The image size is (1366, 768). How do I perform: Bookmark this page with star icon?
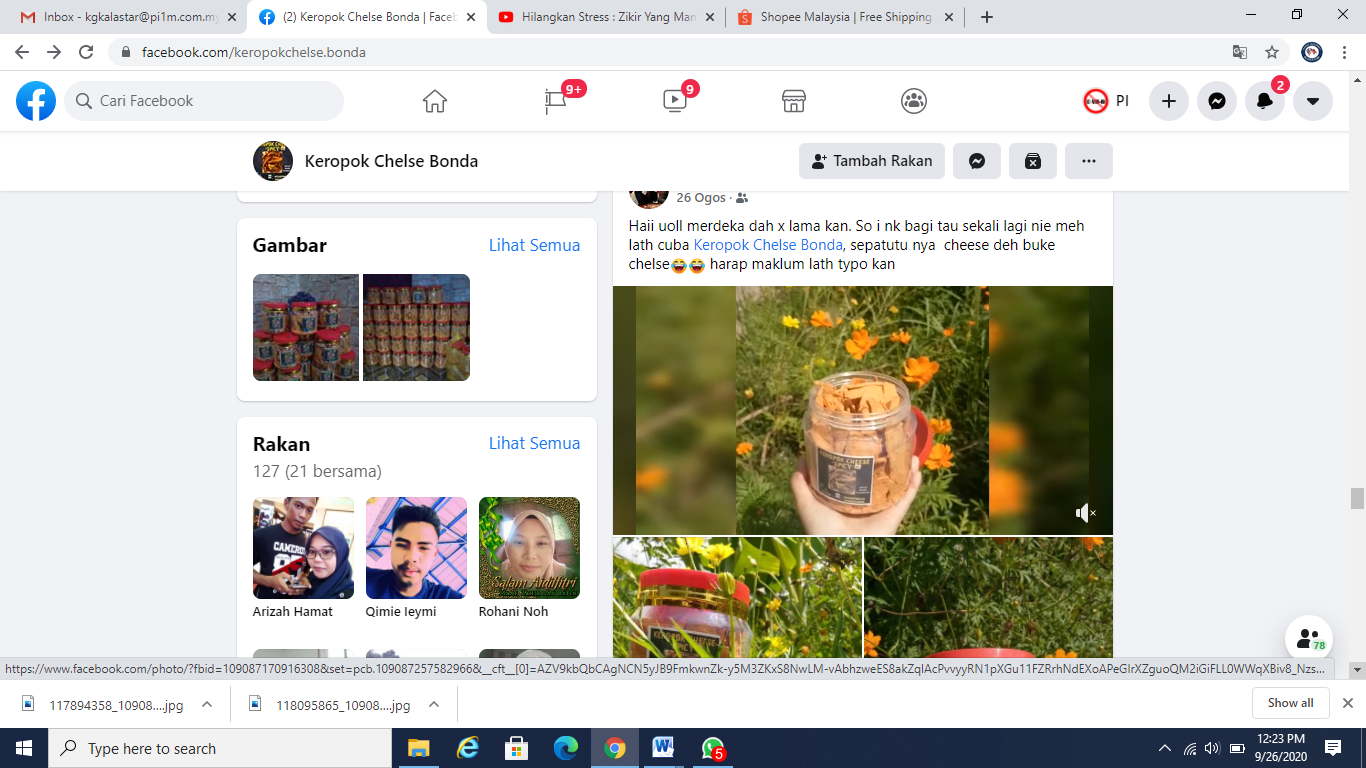[x=1272, y=52]
